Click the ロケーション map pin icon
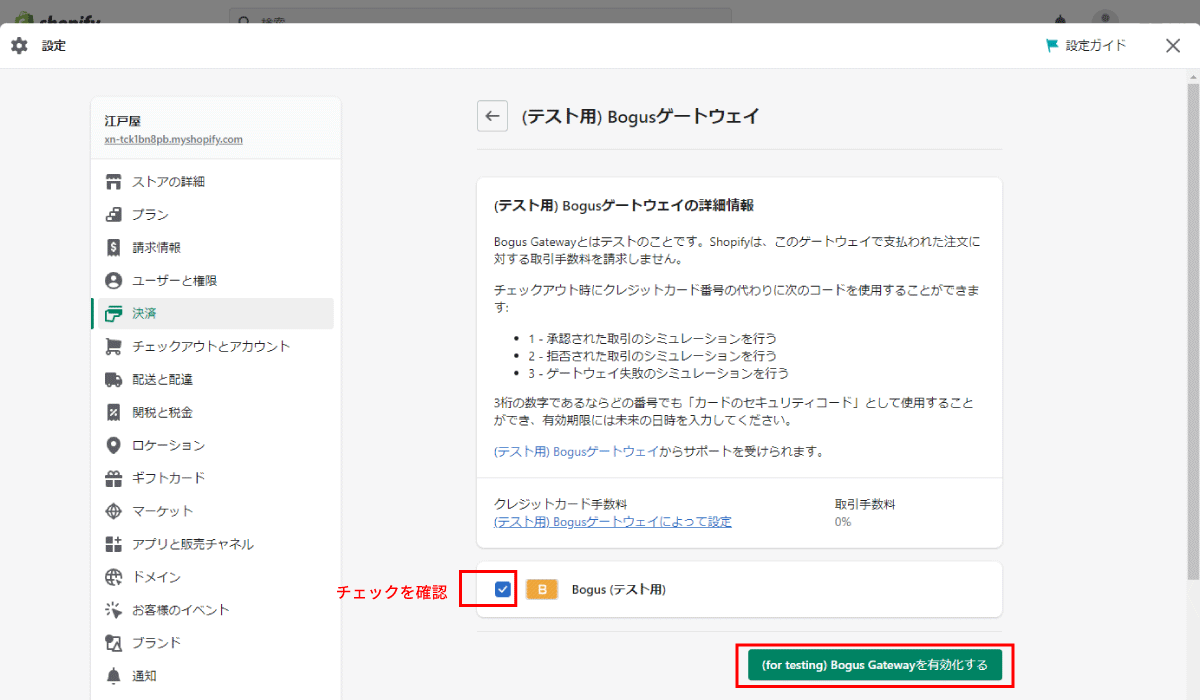1200x700 pixels. (x=114, y=446)
